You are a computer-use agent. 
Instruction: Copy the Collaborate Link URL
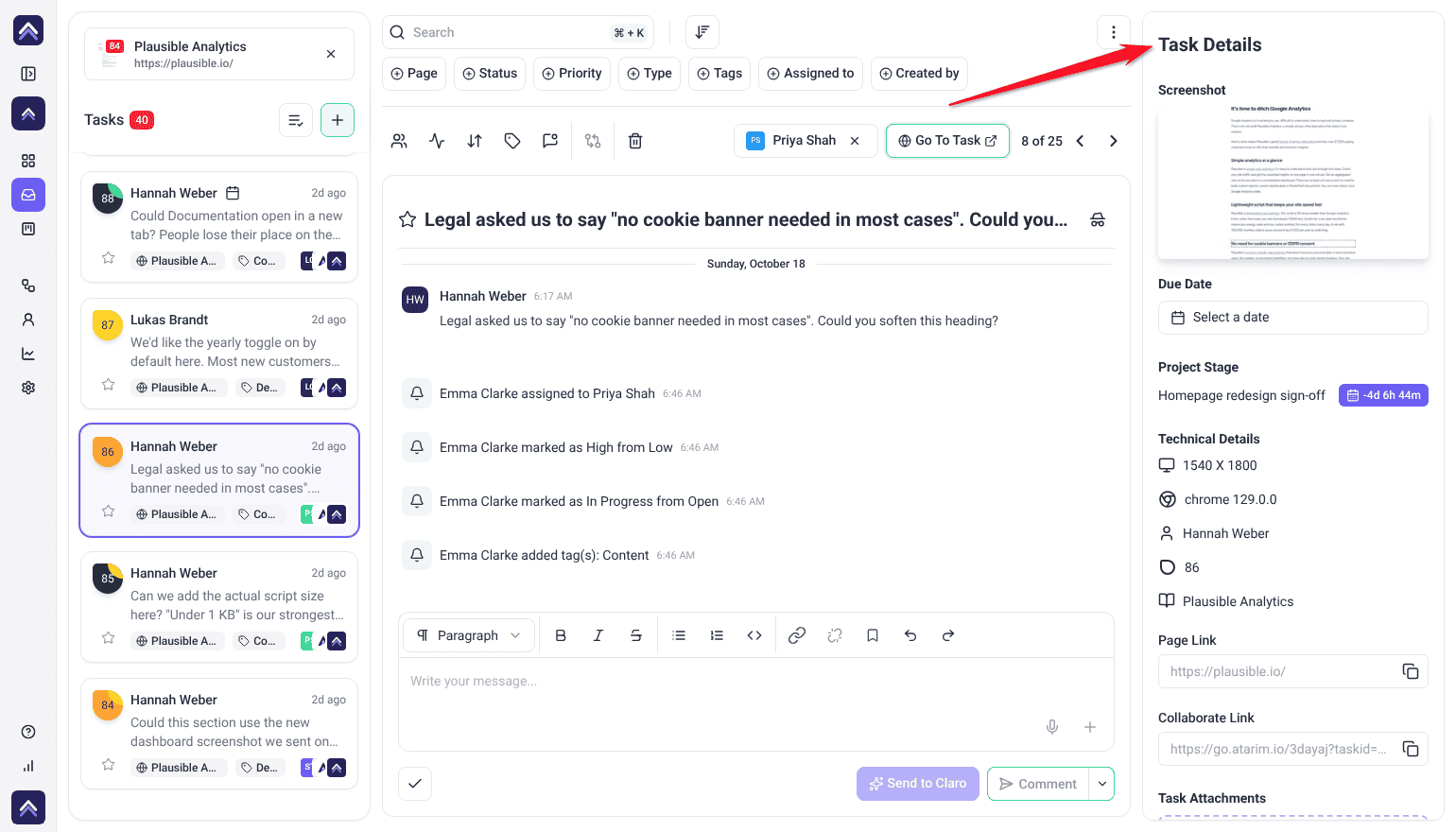[x=1411, y=749]
